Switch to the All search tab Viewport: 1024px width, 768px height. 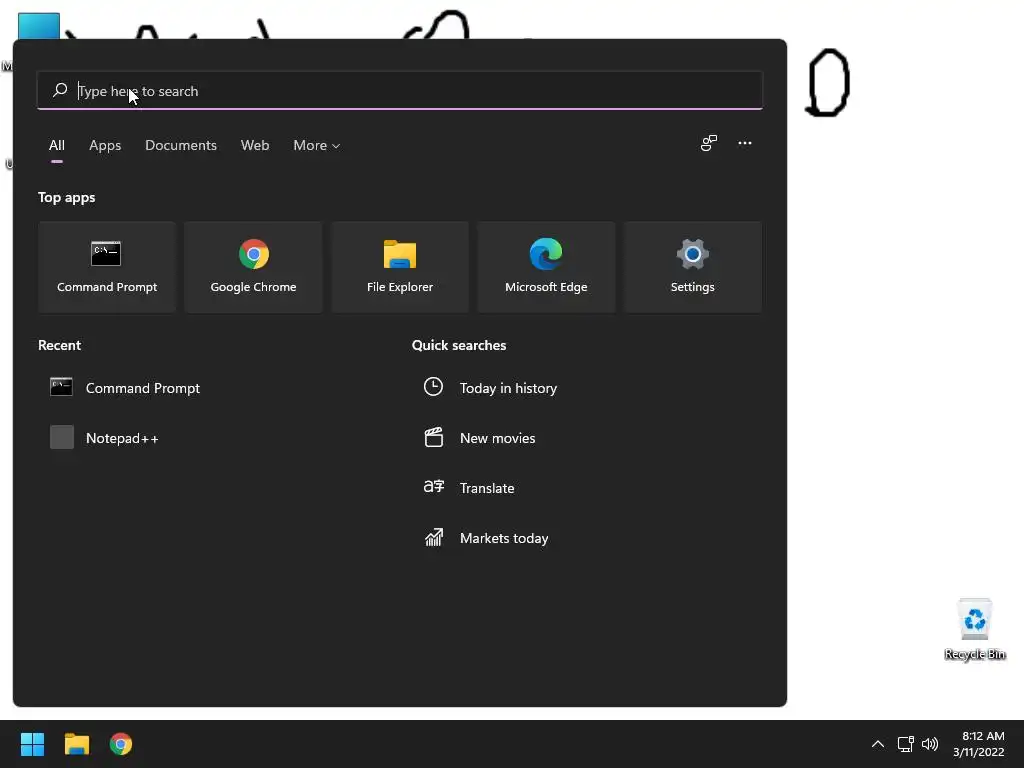tap(57, 146)
